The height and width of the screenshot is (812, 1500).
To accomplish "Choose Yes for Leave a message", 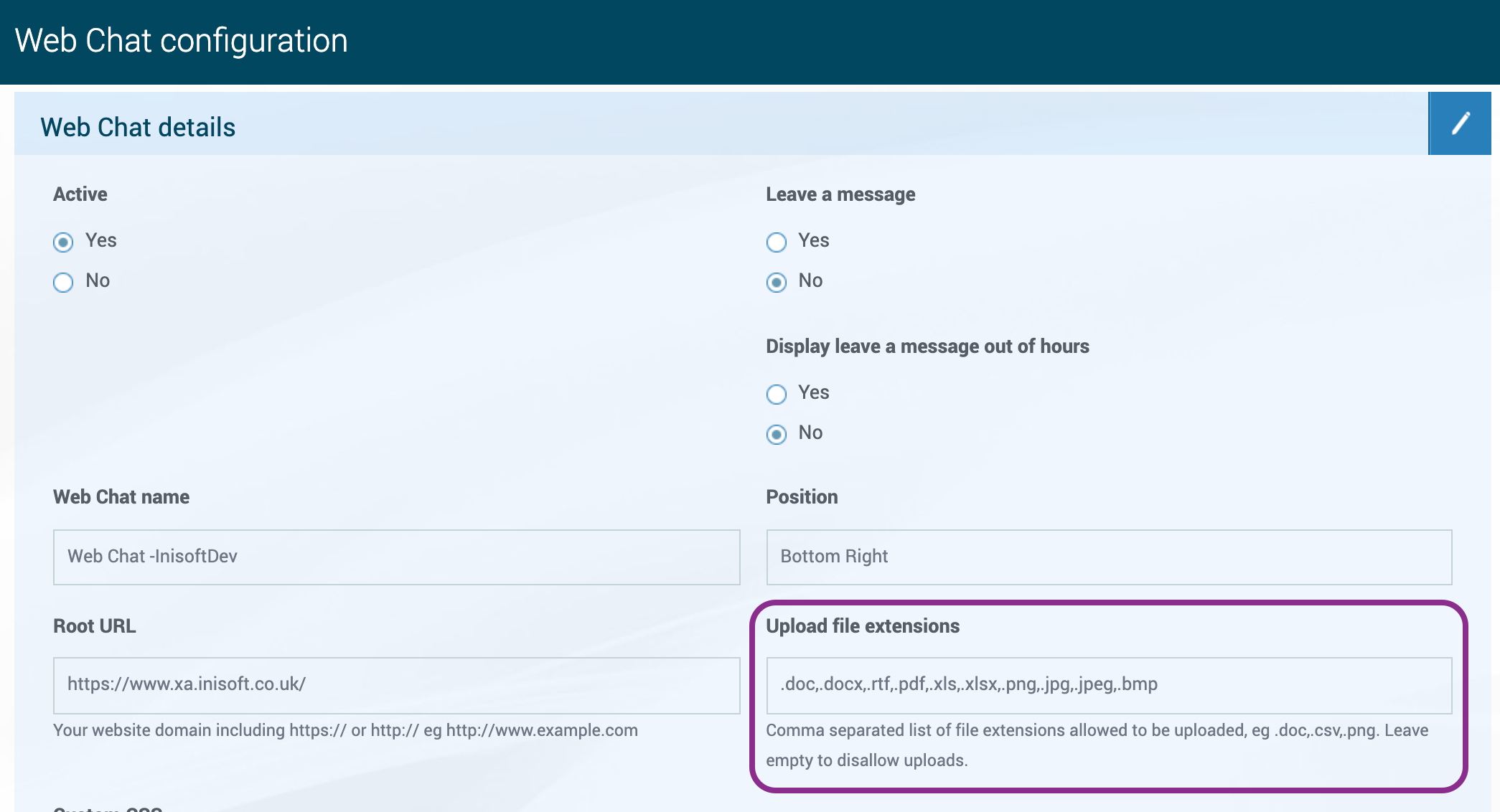I will click(x=777, y=242).
